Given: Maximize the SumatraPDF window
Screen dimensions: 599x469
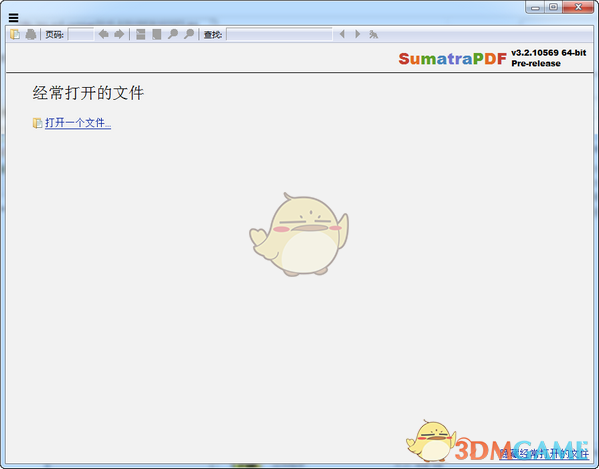Looking at the screenshot, I should pos(553,7).
